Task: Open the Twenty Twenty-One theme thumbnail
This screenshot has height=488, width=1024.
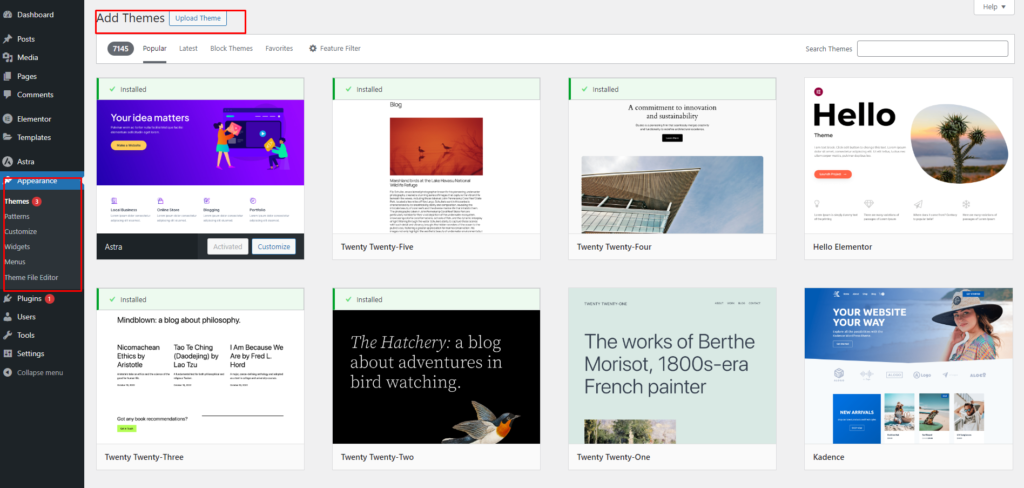Action: [x=673, y=366]
